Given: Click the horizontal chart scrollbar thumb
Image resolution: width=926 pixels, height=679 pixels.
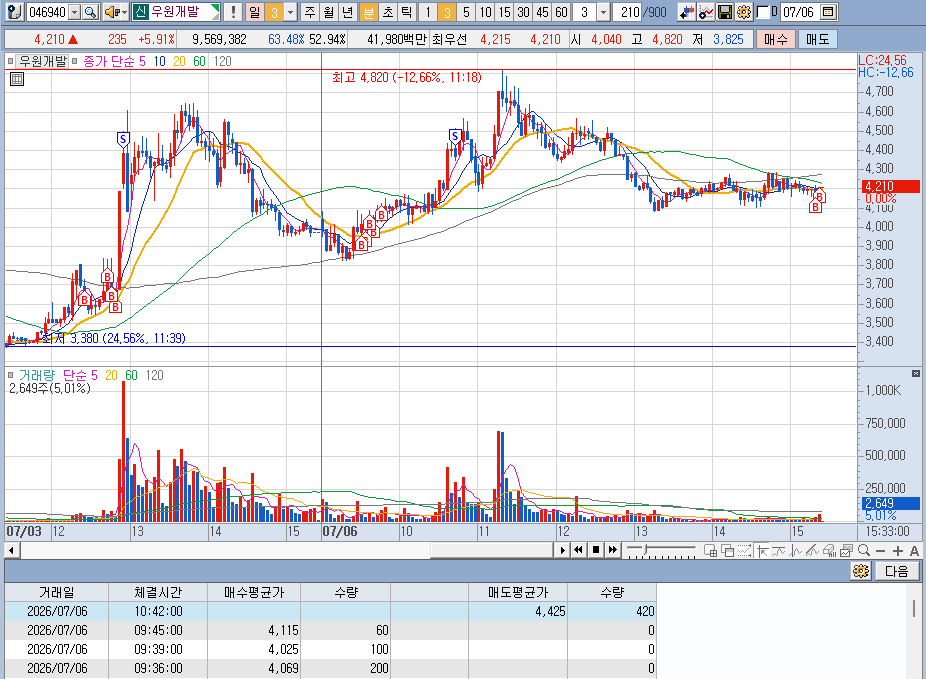Looking at the screenshot, I should point(492,550).
